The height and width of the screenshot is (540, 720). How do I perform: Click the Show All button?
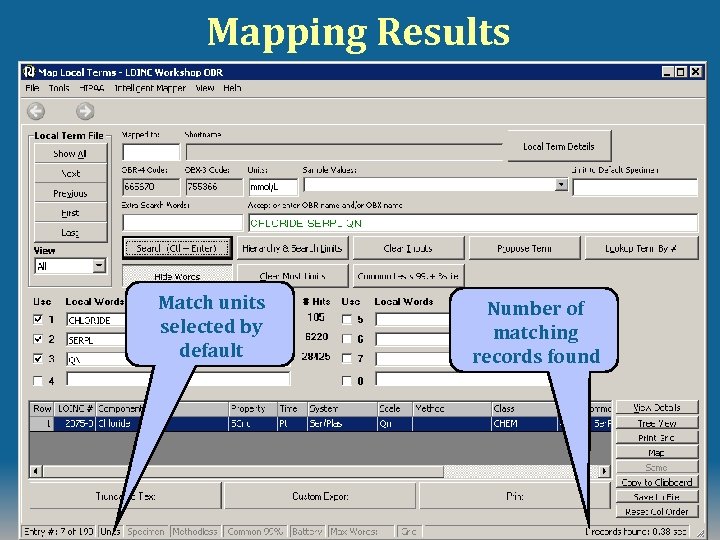coord(70,154)
